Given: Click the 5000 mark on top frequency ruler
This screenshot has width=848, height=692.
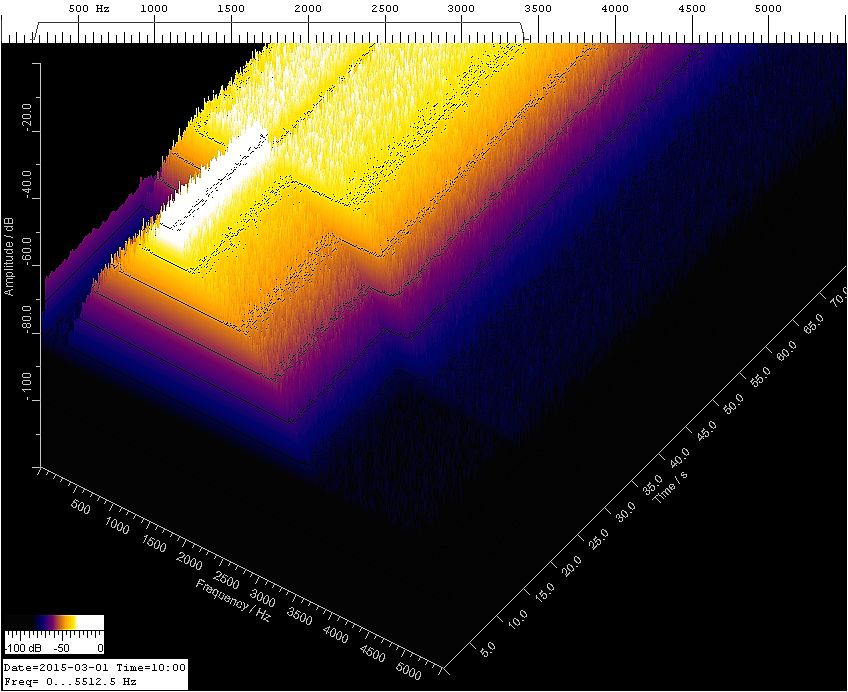Looking at the screenshot, I should tap(768, 9).
